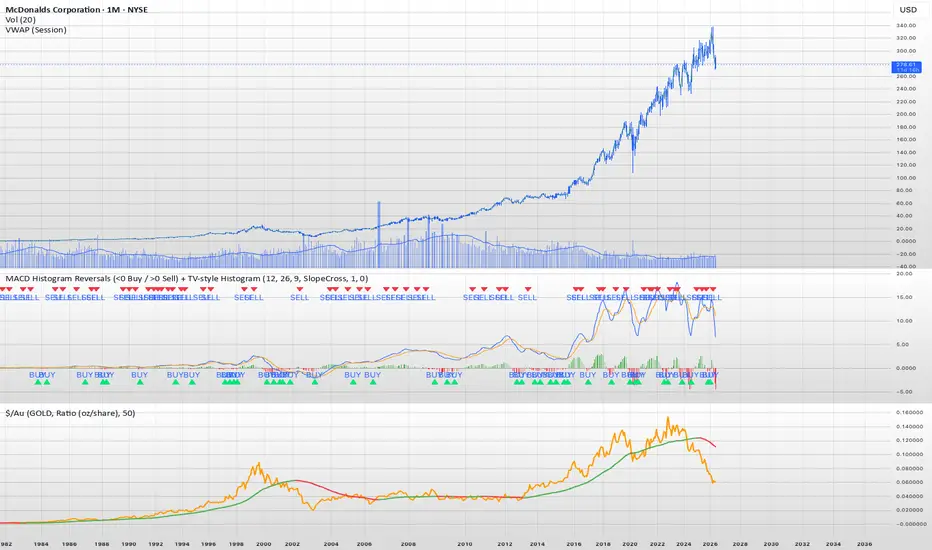932x550 pixels.
Task: Click the McDonalds Corporation chart title
Action: pos(76,10)
